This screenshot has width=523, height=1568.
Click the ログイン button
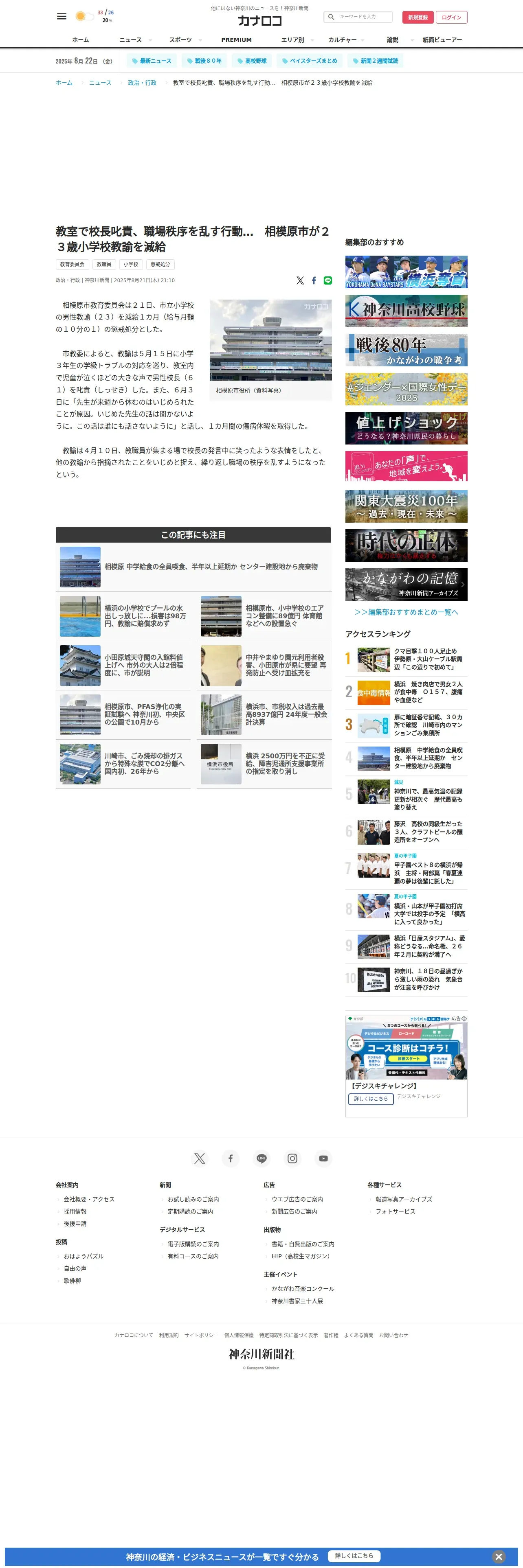(x=452, y=17)
